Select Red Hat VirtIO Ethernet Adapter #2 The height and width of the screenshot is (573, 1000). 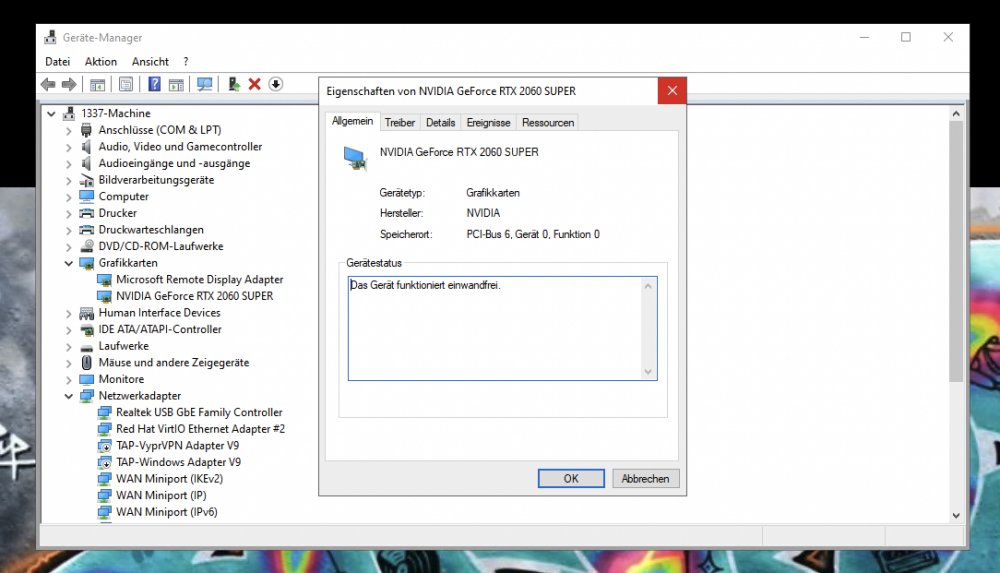pyautogui.click(x=200, y=429)
